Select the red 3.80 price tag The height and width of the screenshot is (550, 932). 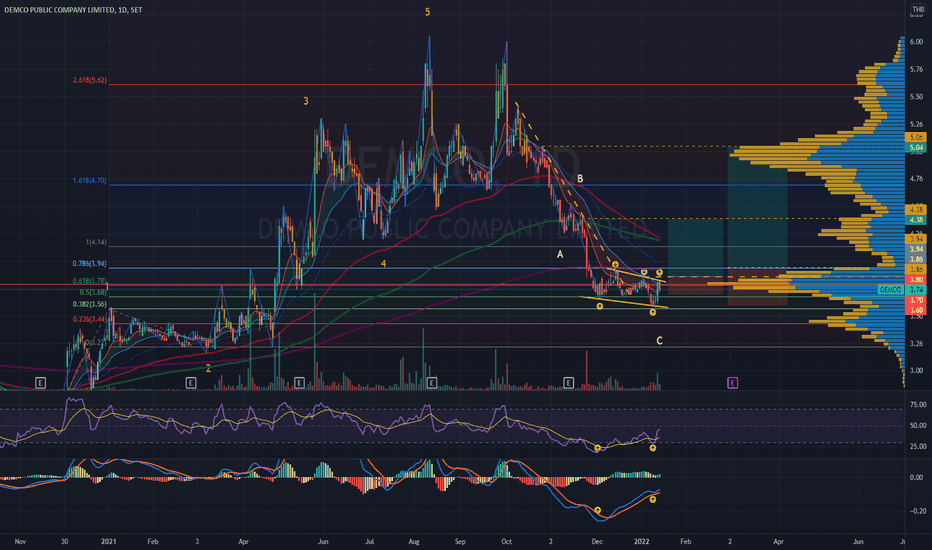coord(916,279)
